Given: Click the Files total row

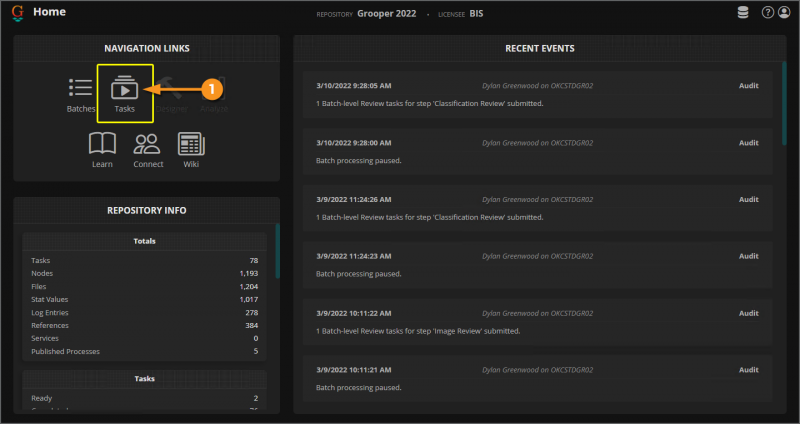Looking at the screenshot, I should [144, 286].
